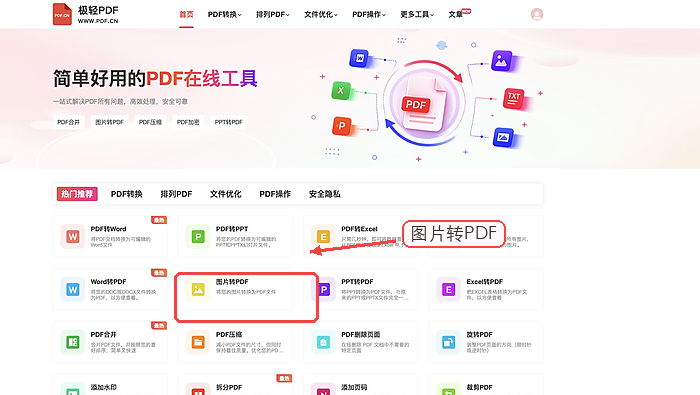Click the green PDF合并 card icon

point(73,342)
